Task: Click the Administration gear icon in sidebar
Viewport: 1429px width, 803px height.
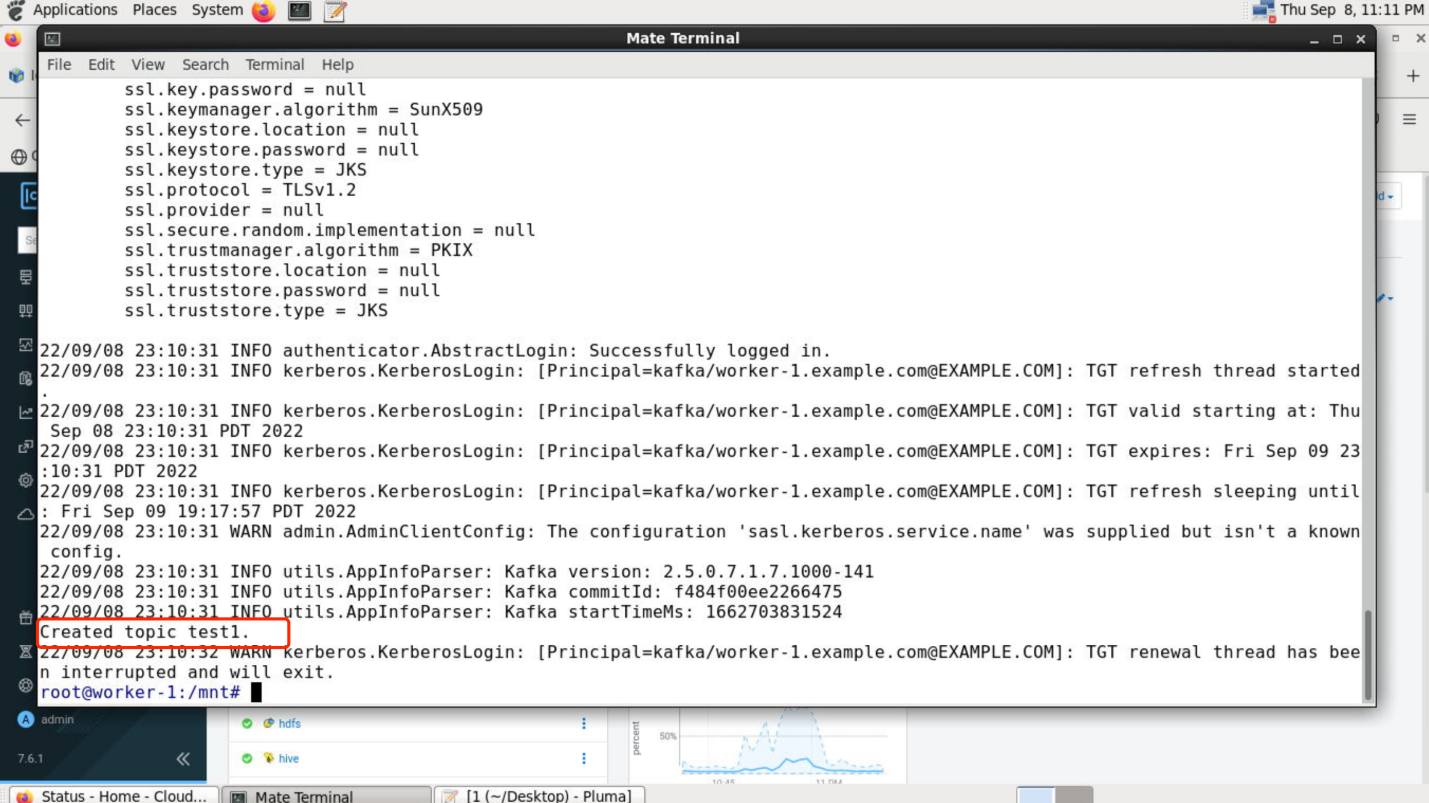Action: click(x=26, y=480)
